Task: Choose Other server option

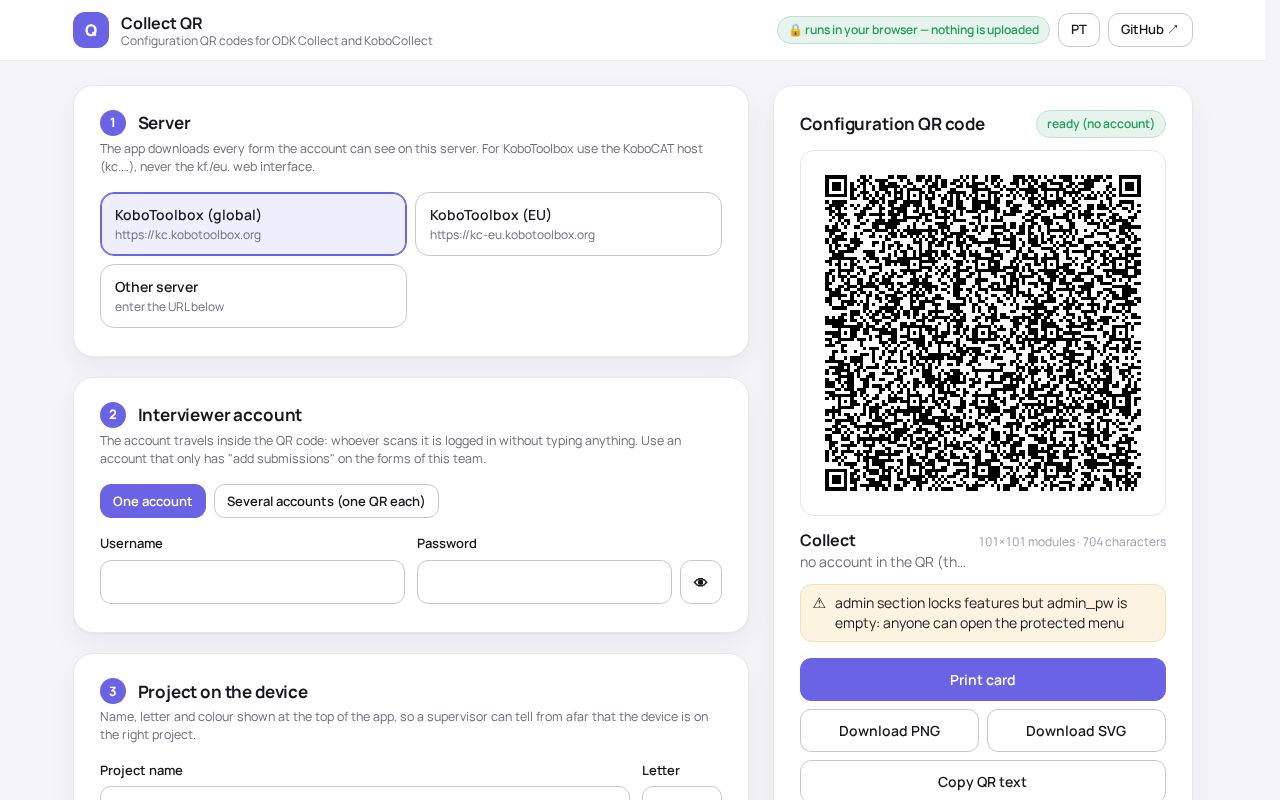Action: pyautogui.click(x=253, y=296)
